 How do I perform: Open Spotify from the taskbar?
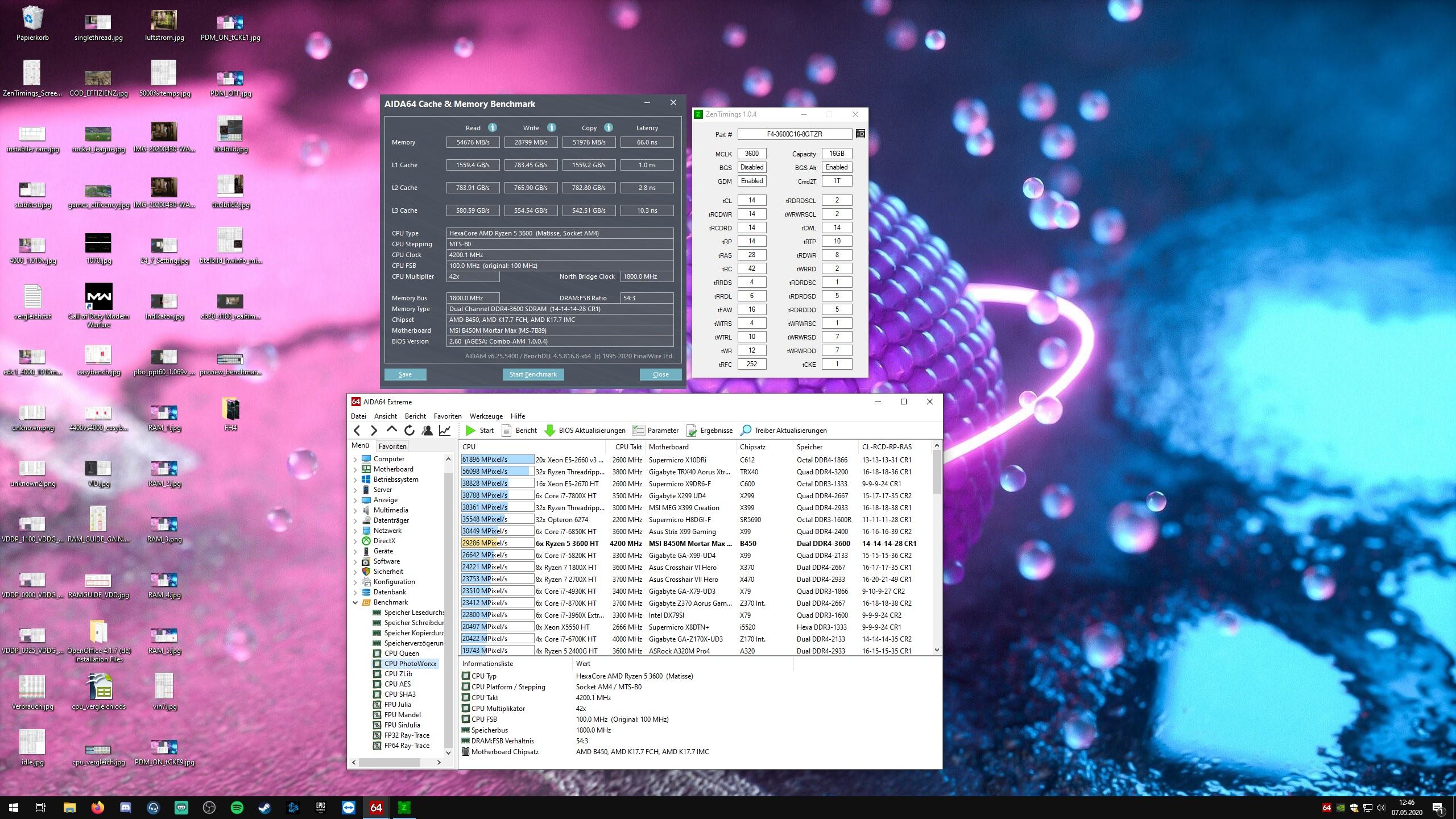[x=237, y=808]
